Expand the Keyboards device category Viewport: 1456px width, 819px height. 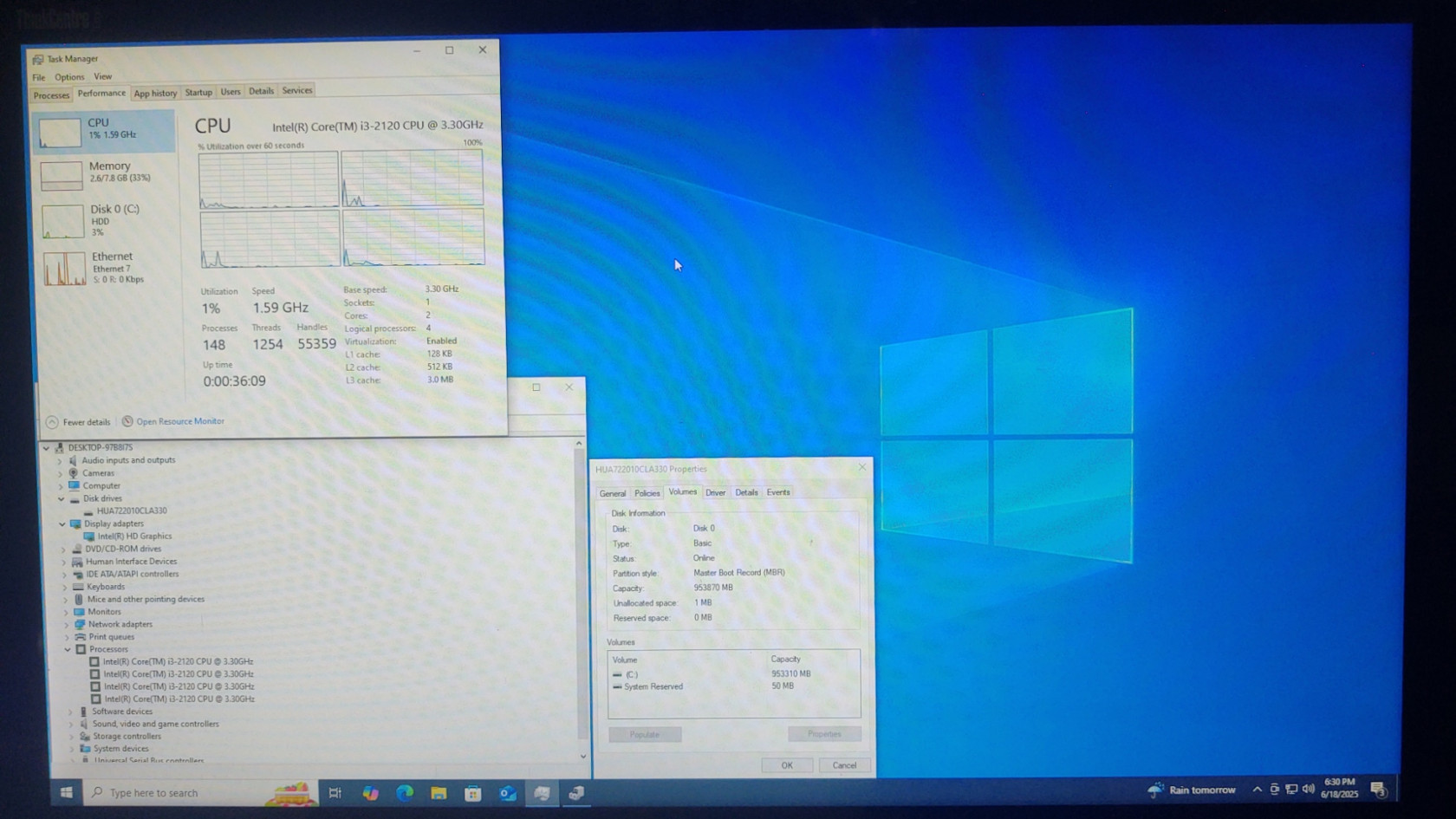64,587
